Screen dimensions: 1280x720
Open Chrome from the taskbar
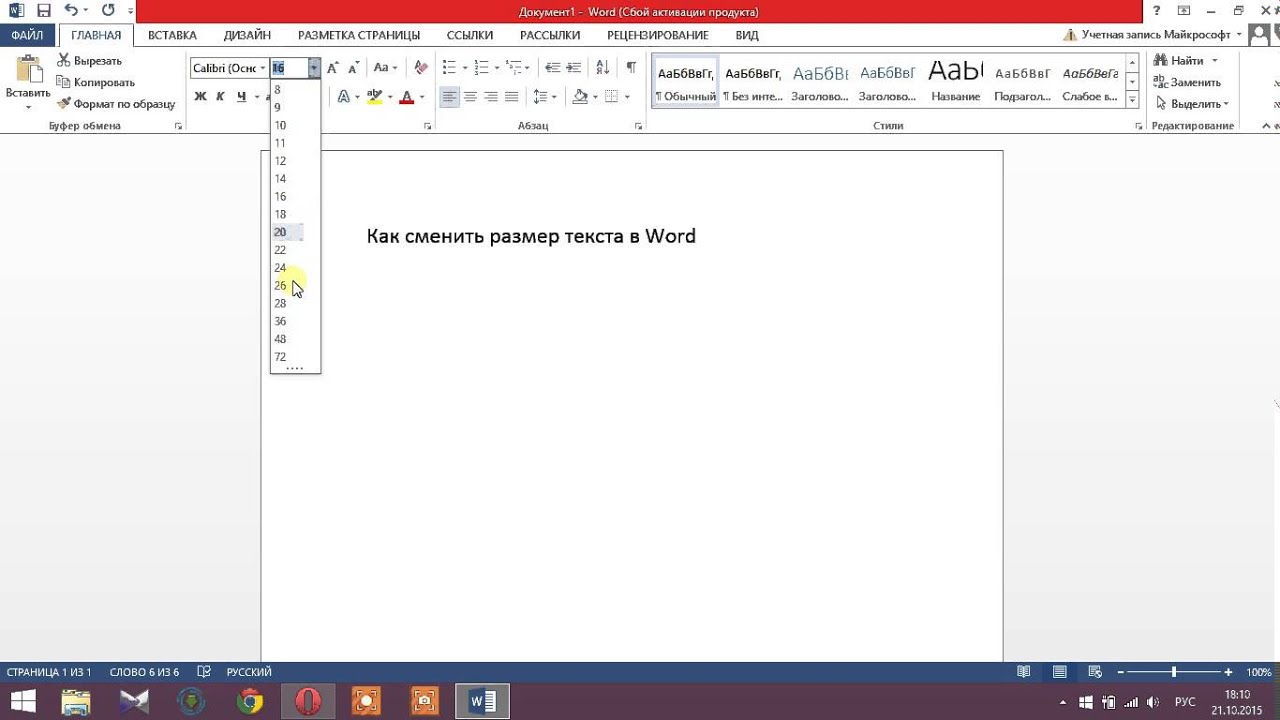click(x=250, y=702)
